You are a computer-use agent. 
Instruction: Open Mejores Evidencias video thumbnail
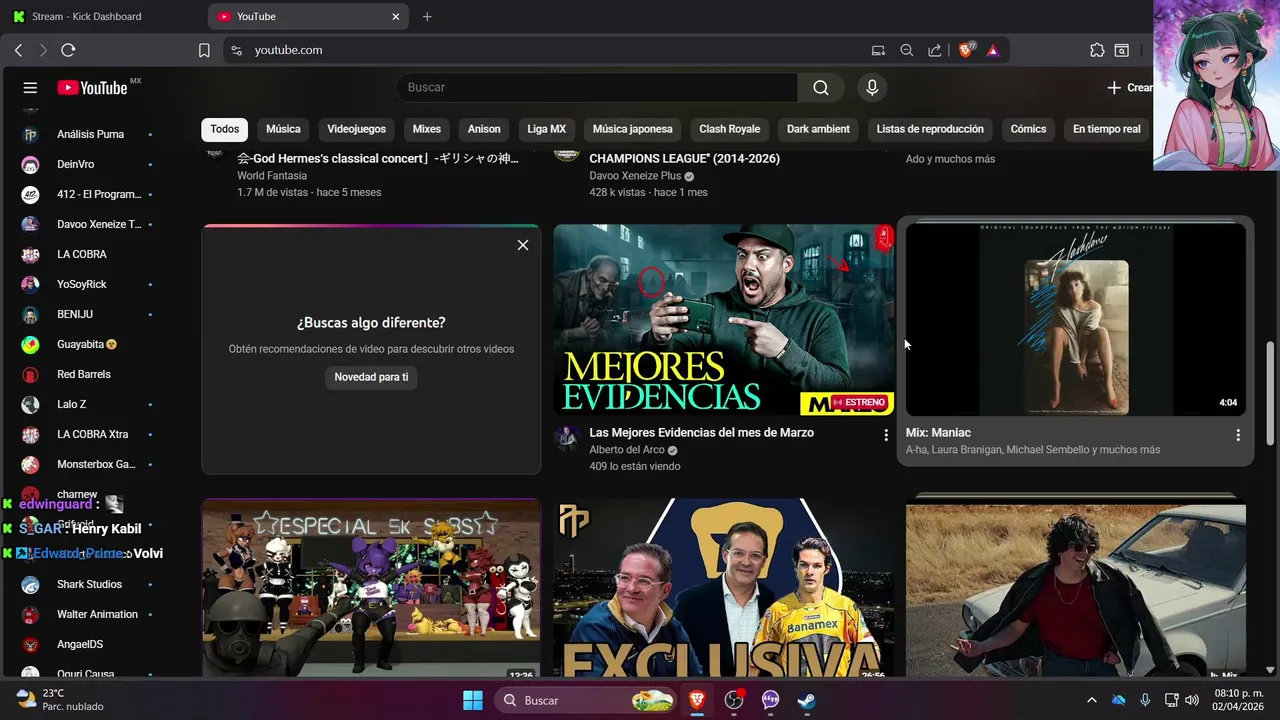(x=724, y=319)
